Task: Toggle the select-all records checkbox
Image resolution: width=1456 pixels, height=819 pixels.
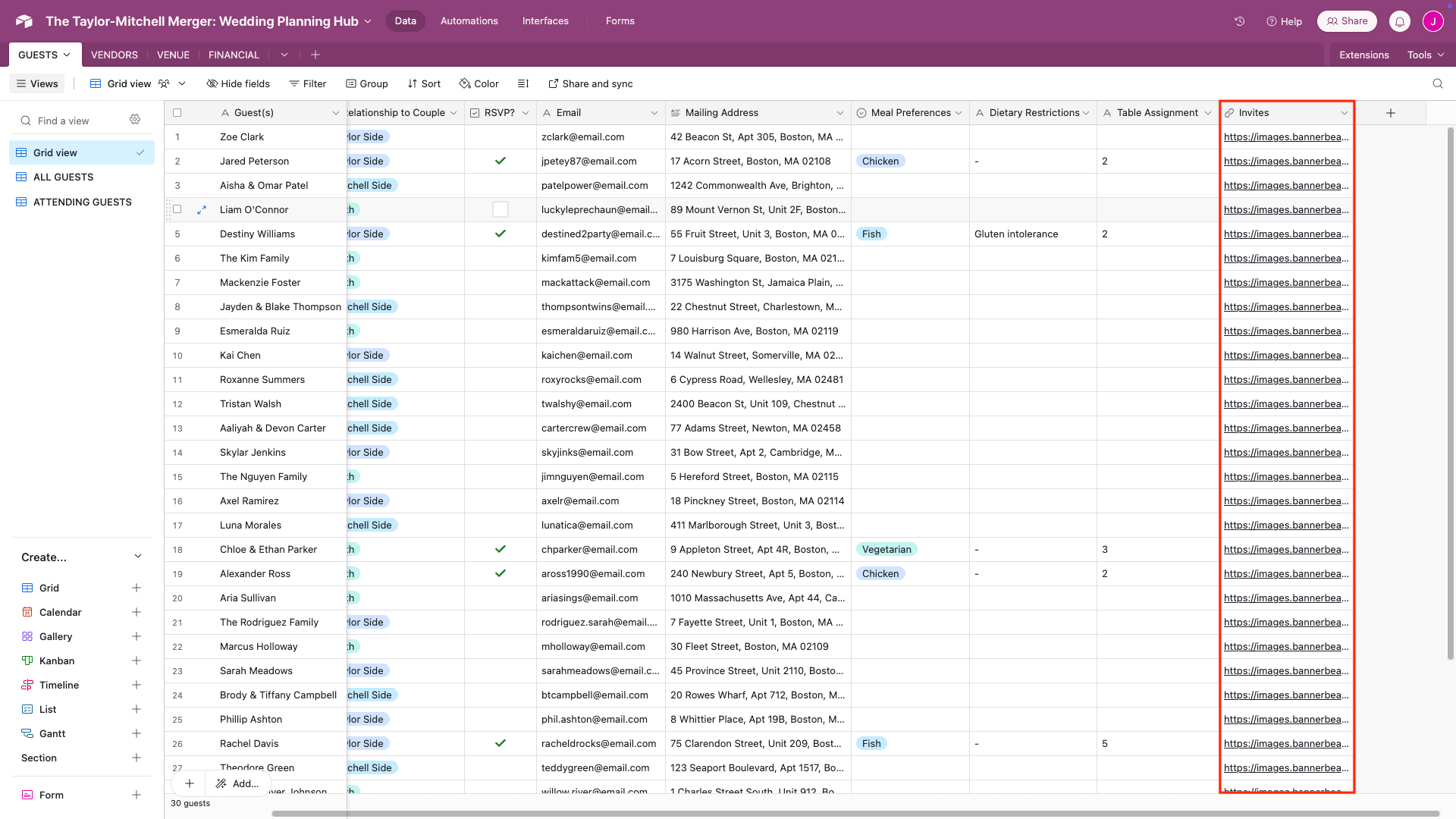Action: tap(177, 112)
